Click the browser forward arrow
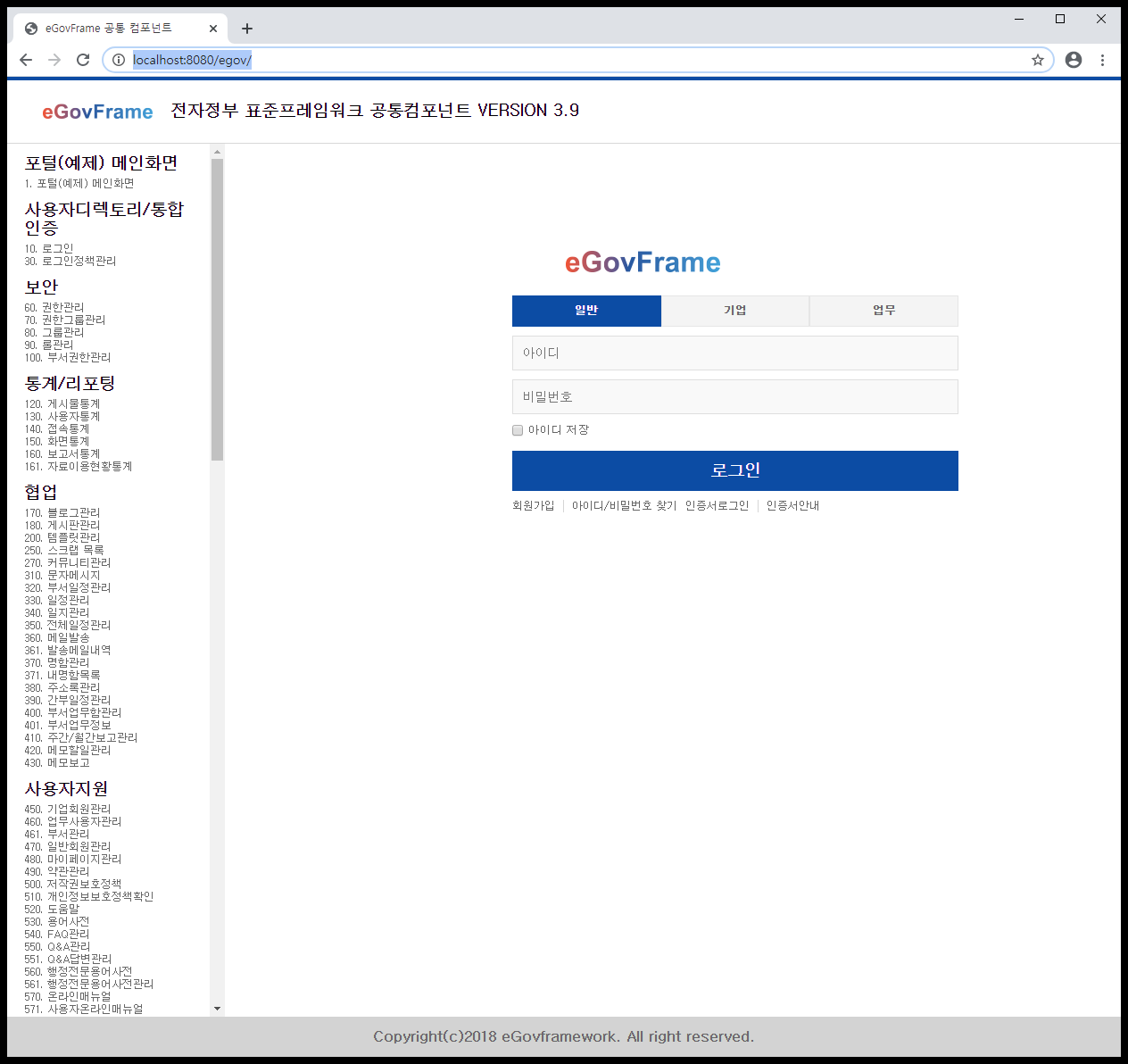This screenshot has height=1064, width=1128. tap(54, 60)
